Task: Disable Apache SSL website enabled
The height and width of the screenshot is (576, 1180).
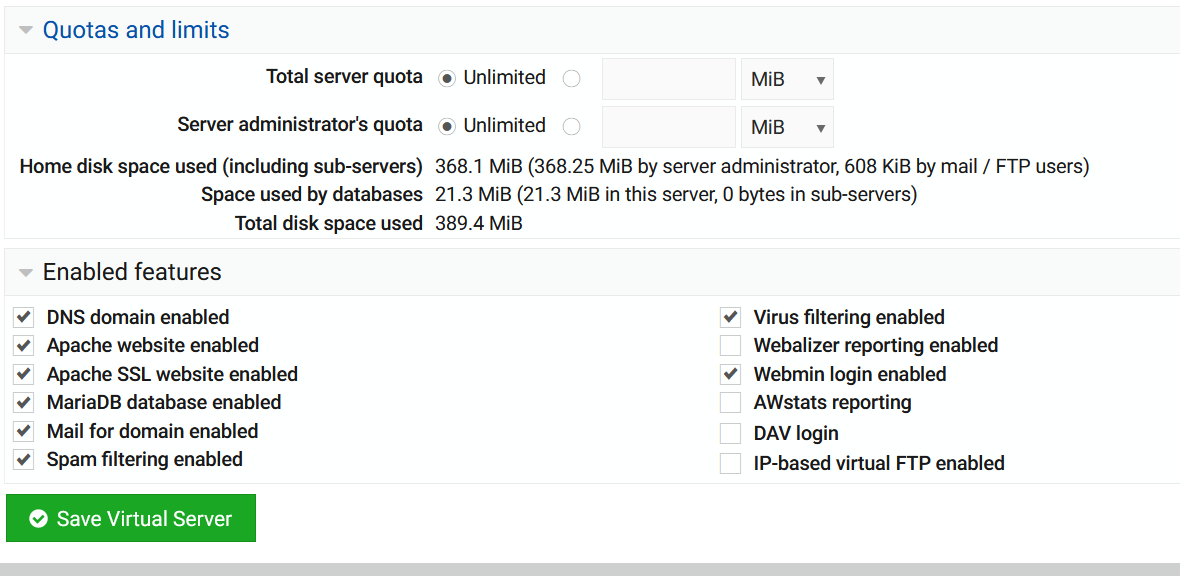Action: [23, 374]
